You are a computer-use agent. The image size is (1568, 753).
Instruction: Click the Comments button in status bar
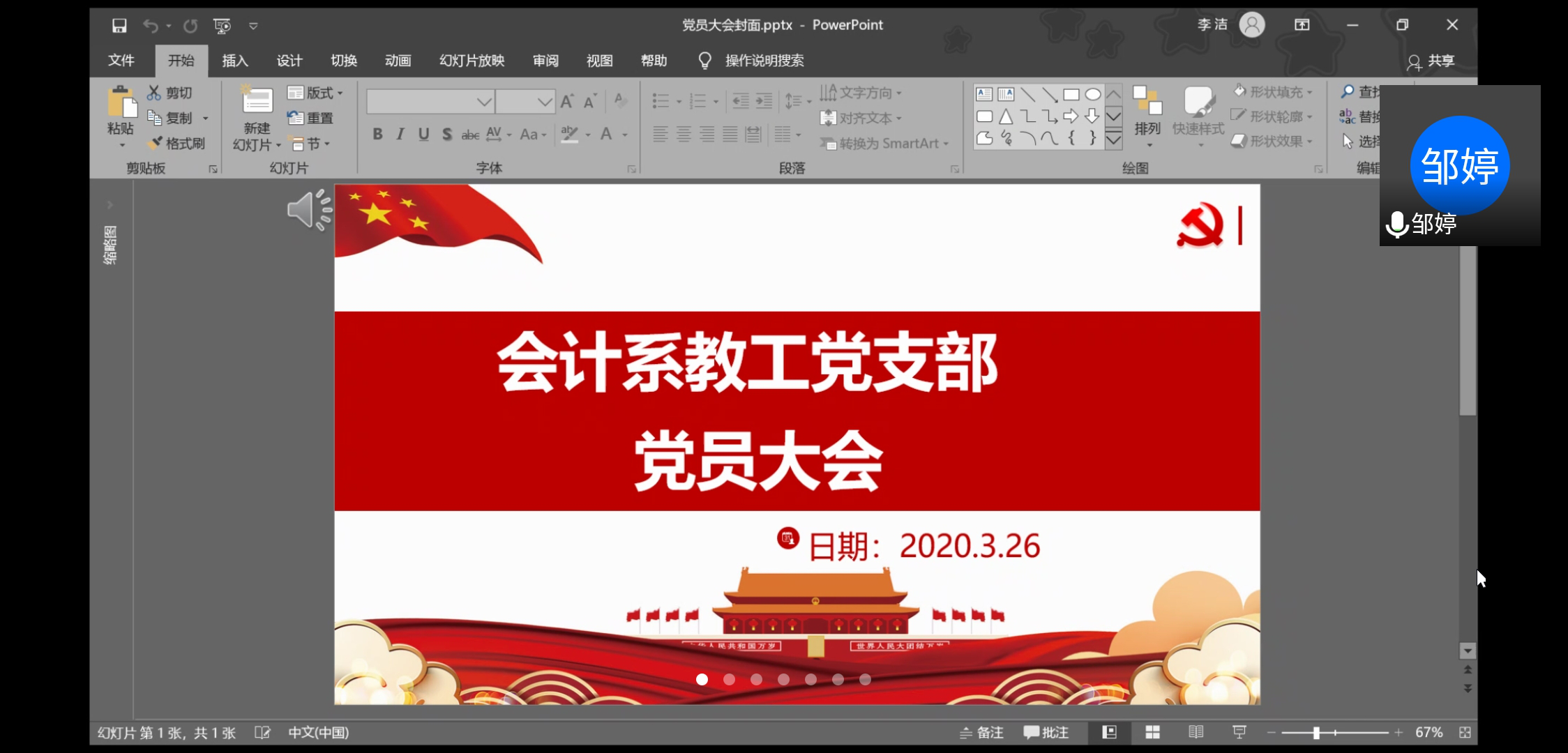tap(1046, 732)
